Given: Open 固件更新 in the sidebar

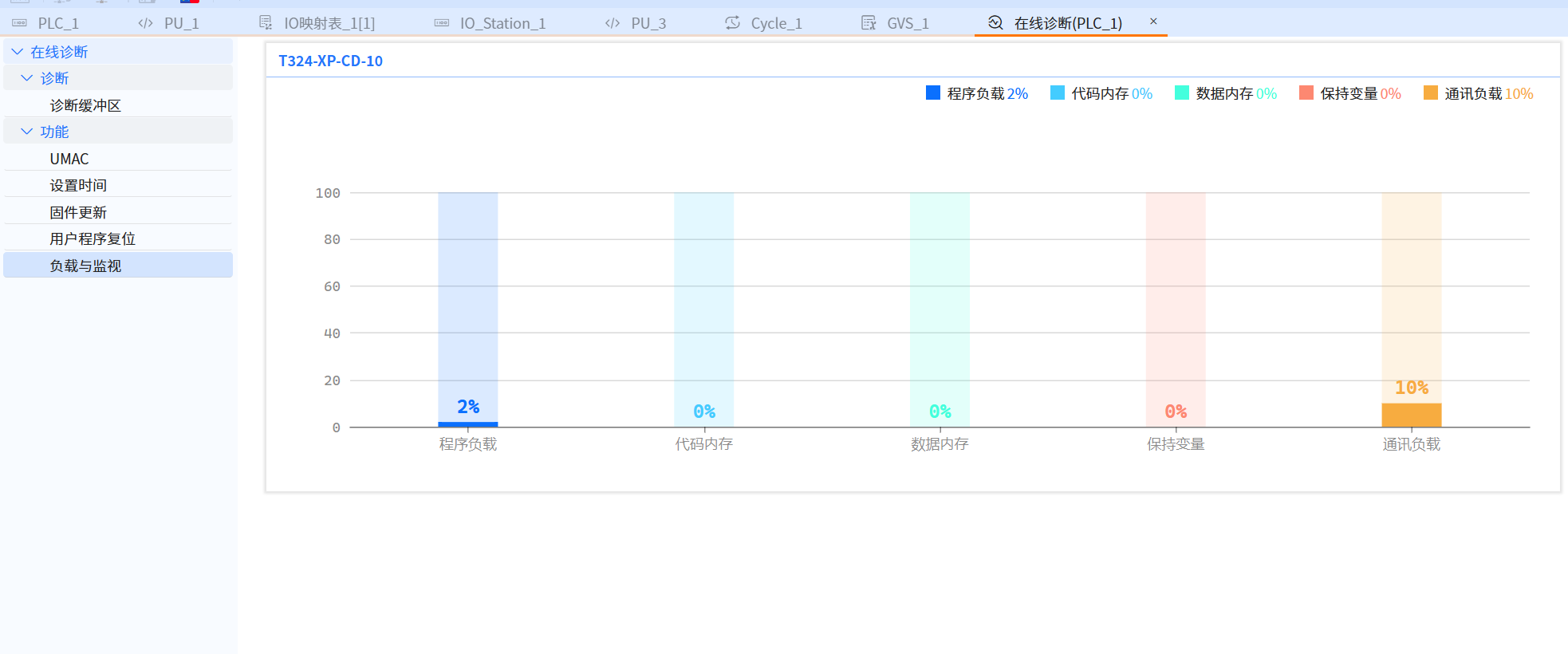Looking at the screenshot, I should [78, 212].
